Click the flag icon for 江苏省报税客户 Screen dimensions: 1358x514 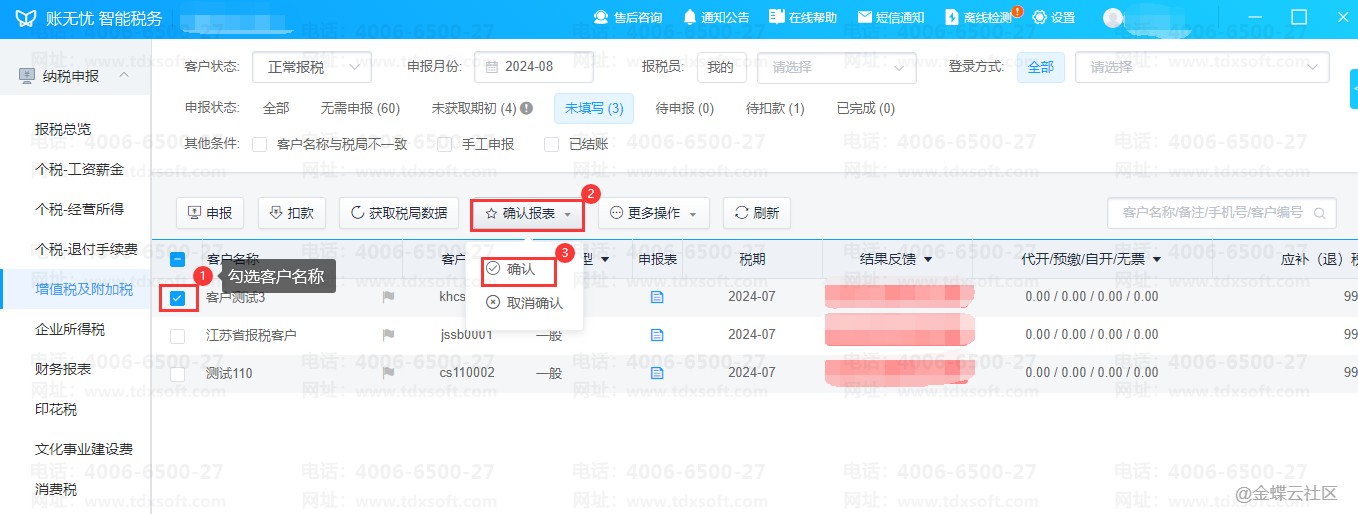click(x=388, y=335)
